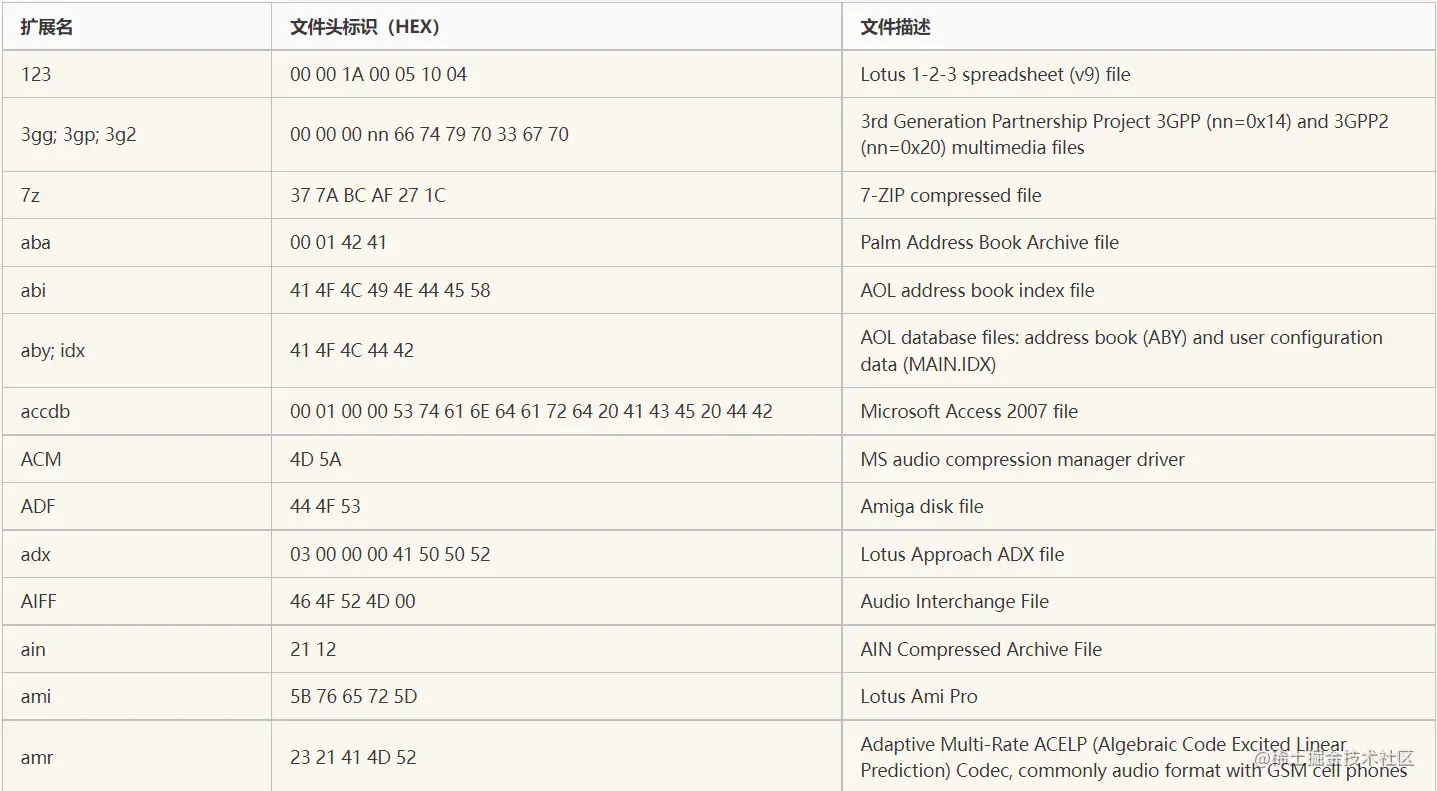Click the 文件头标识（HEX） column header
The height and width of the screenshot is (791, 1437).
click(x=364, y=27)
